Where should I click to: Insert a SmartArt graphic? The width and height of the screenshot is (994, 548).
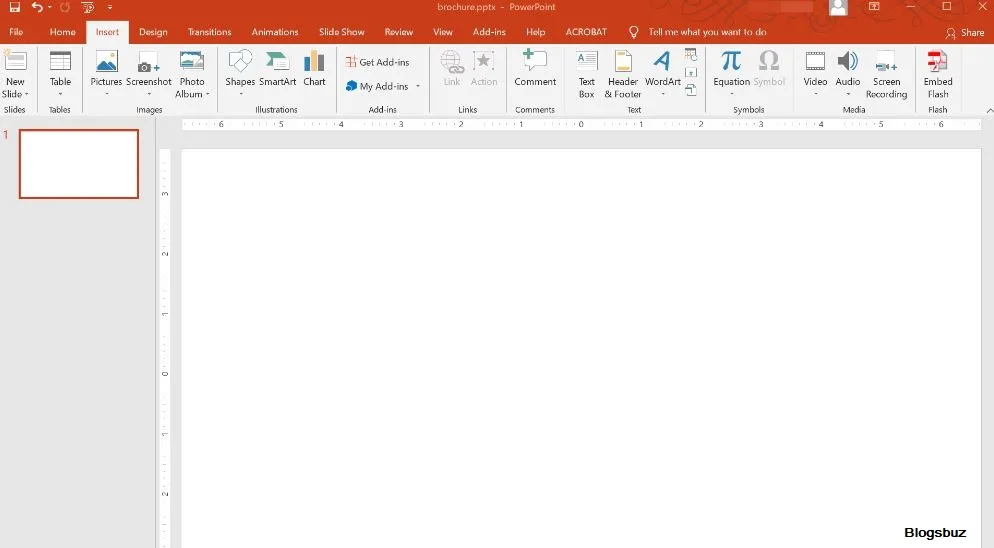(x=277, y=63)
